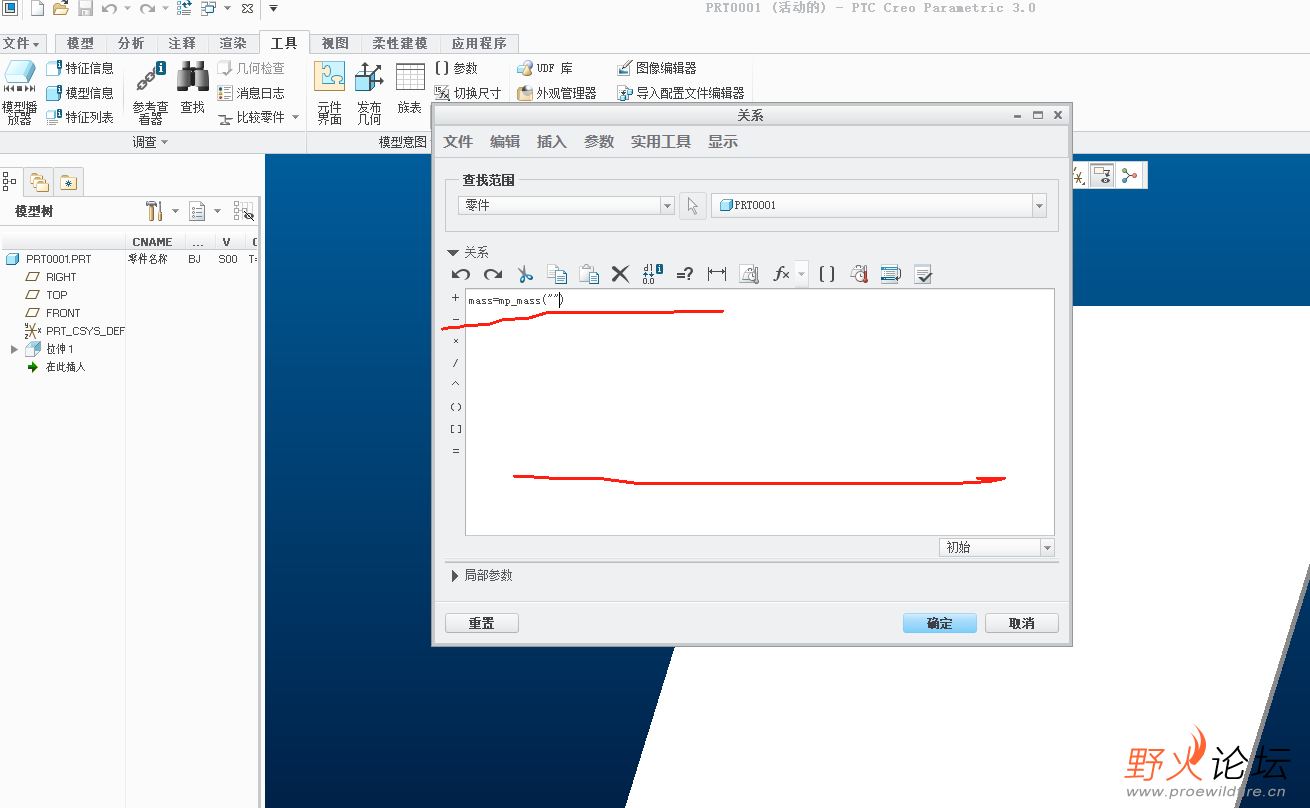Open 特征列表 feature list
This screenshot has width=1310, height=808.
(x=80, y=117)
